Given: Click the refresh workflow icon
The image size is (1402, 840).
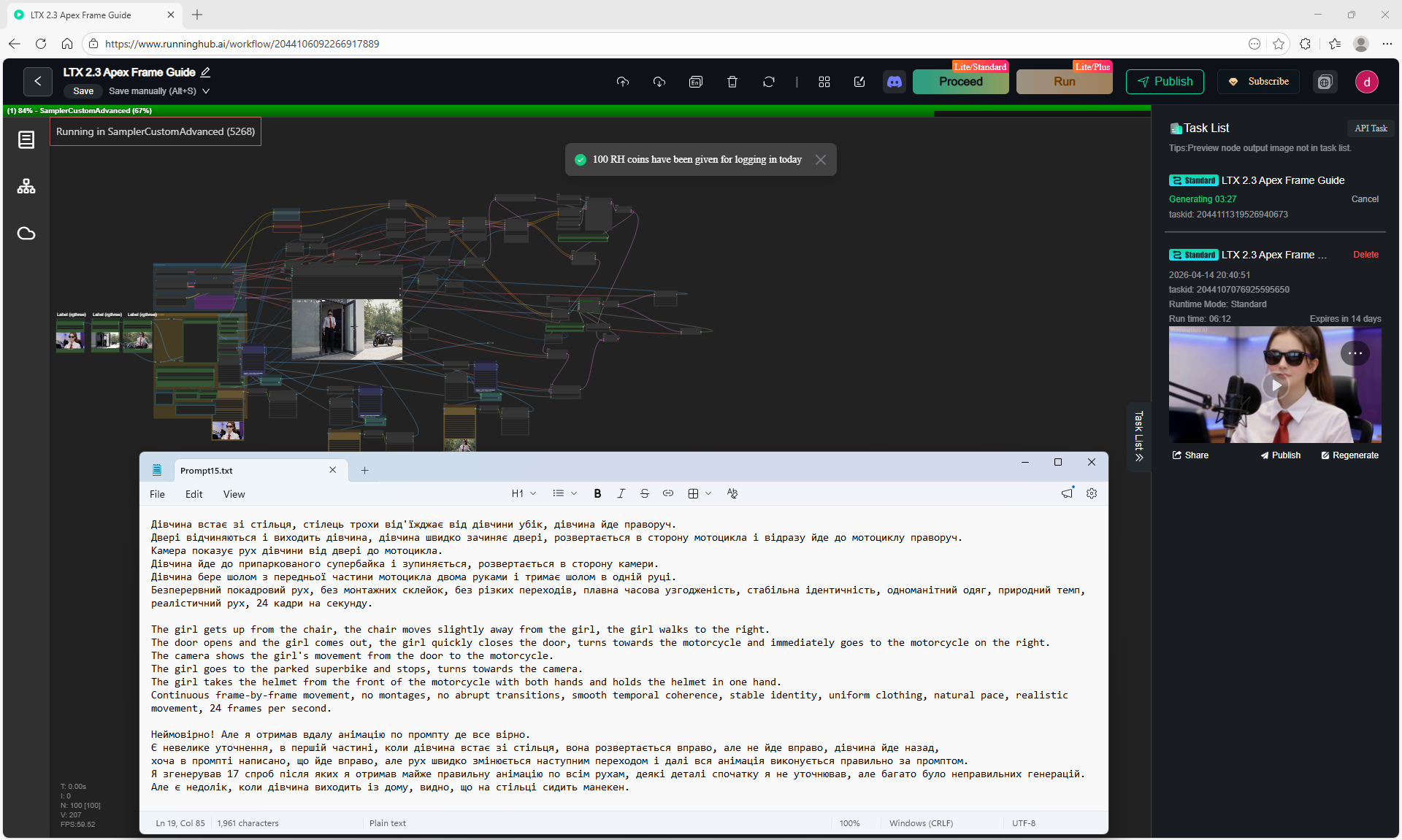Looking at the screenshot, I should pos(769,82).
